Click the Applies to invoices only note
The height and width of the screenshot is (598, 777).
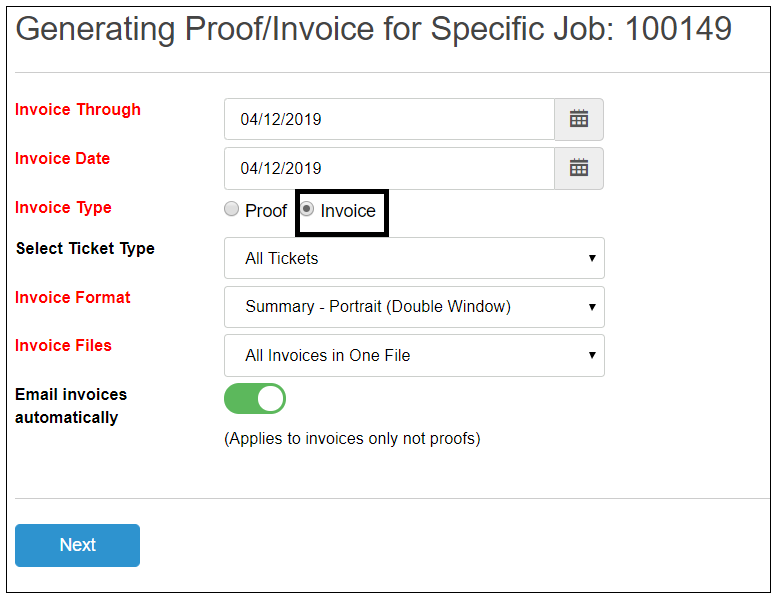pos(352,439)
